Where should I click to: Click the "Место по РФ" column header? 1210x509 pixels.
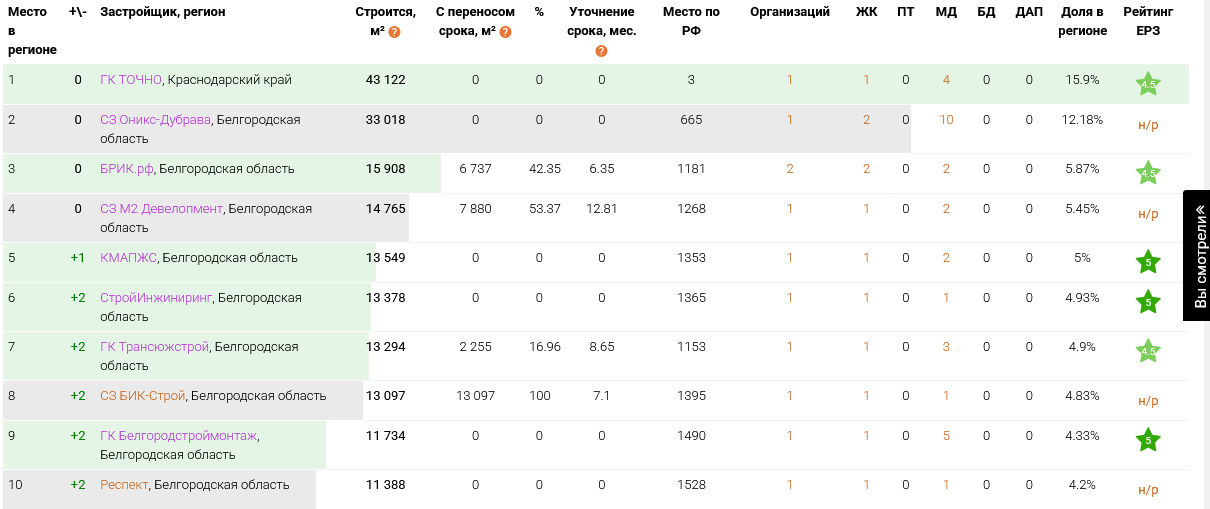point(691,21)
